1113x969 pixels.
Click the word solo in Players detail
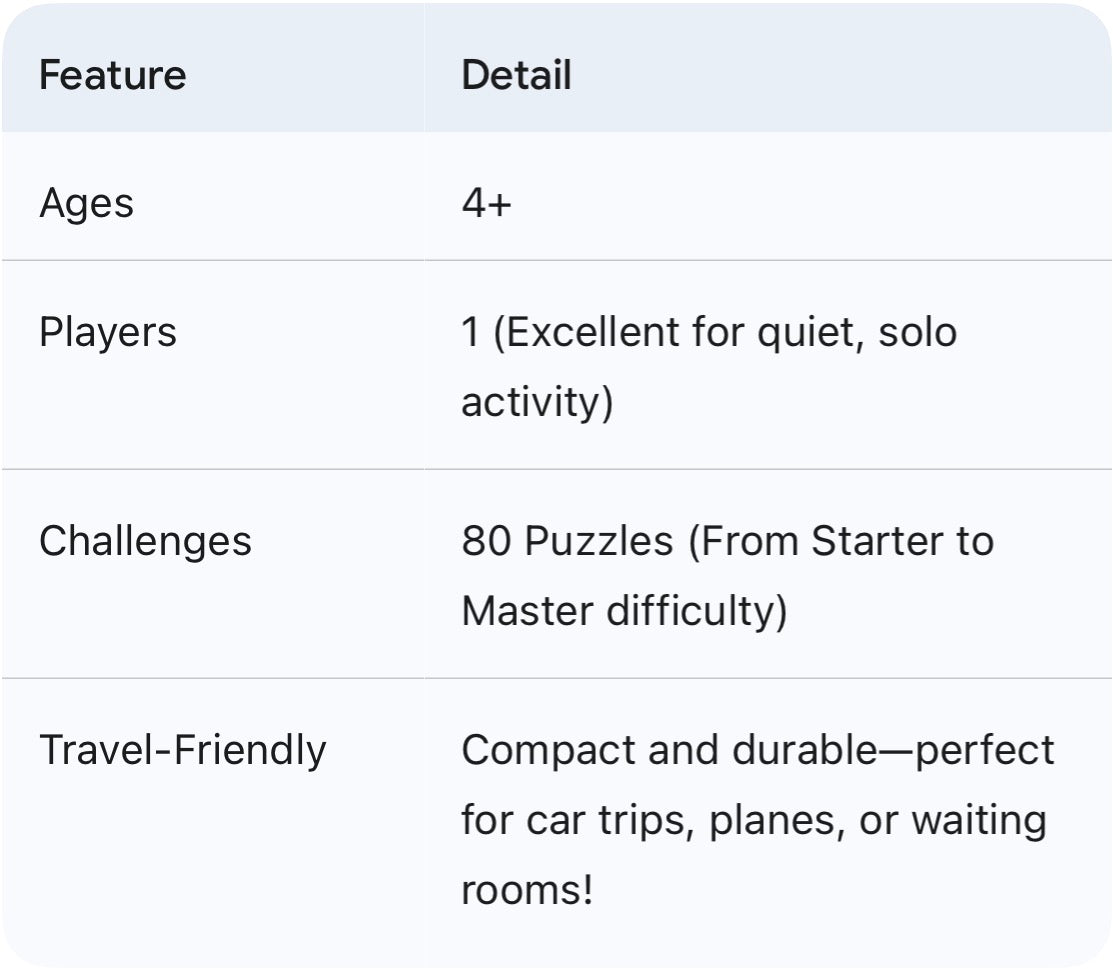coord(917,332)
